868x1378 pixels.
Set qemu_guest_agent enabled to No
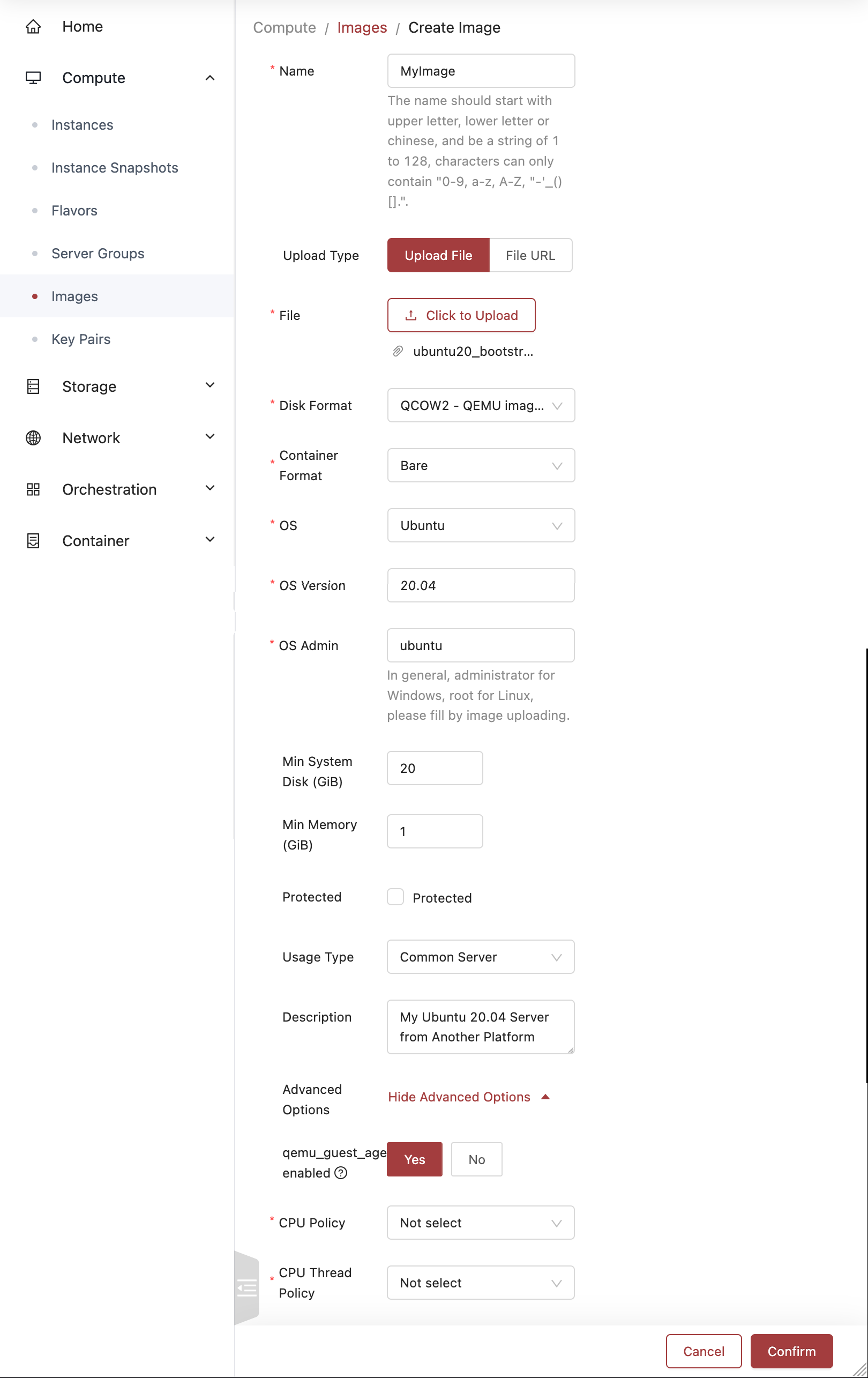coord(477,1159)
